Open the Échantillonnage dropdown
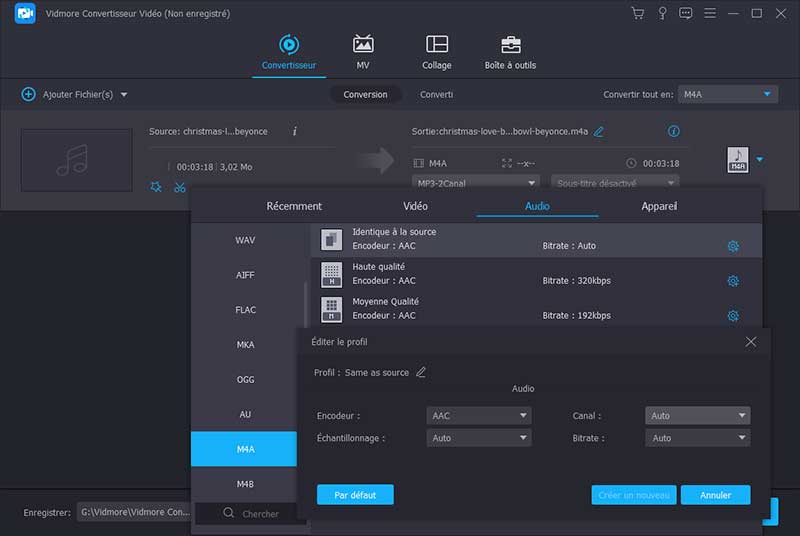 coord(479,438)
